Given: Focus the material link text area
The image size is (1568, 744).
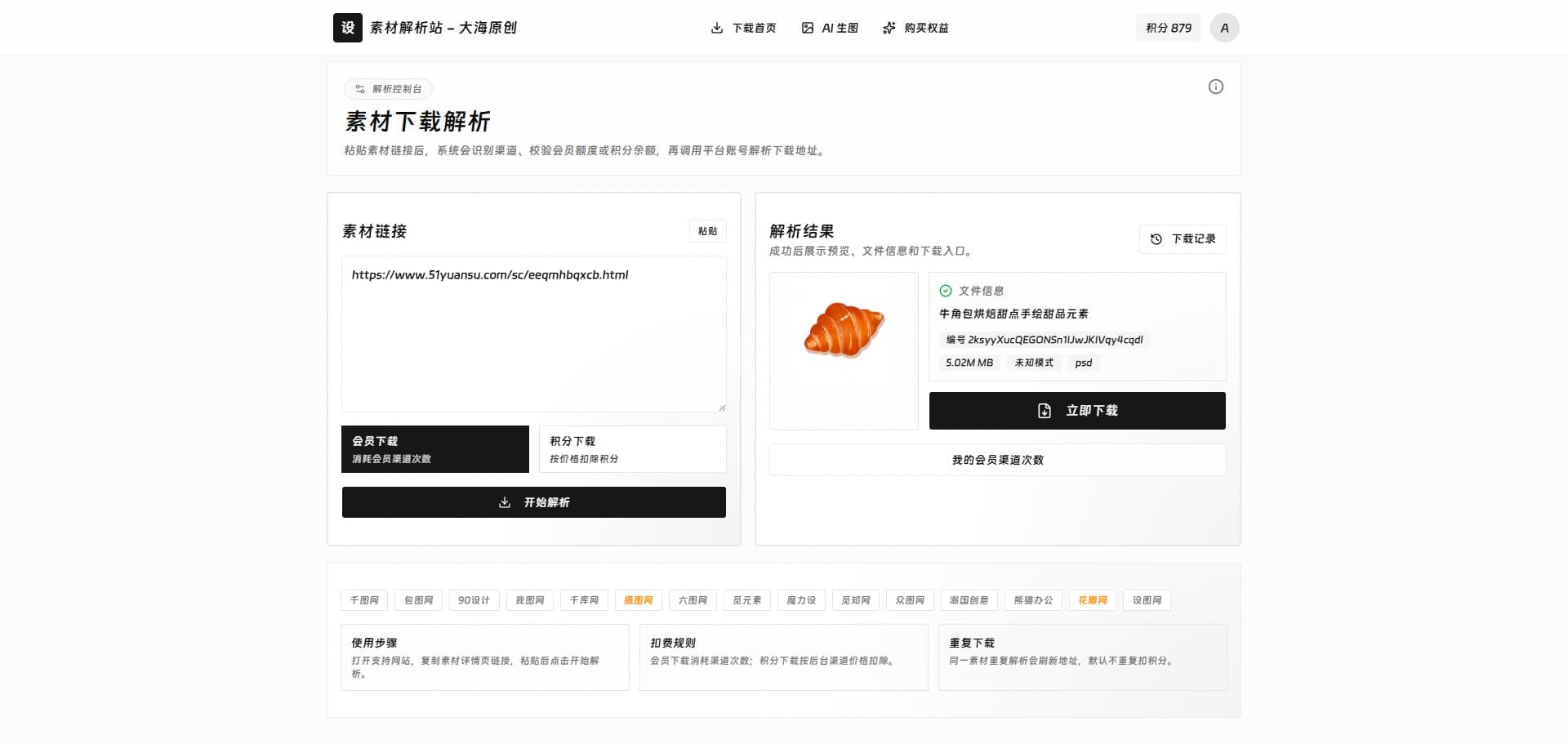Looking at the screenshot, I should 533,334.
